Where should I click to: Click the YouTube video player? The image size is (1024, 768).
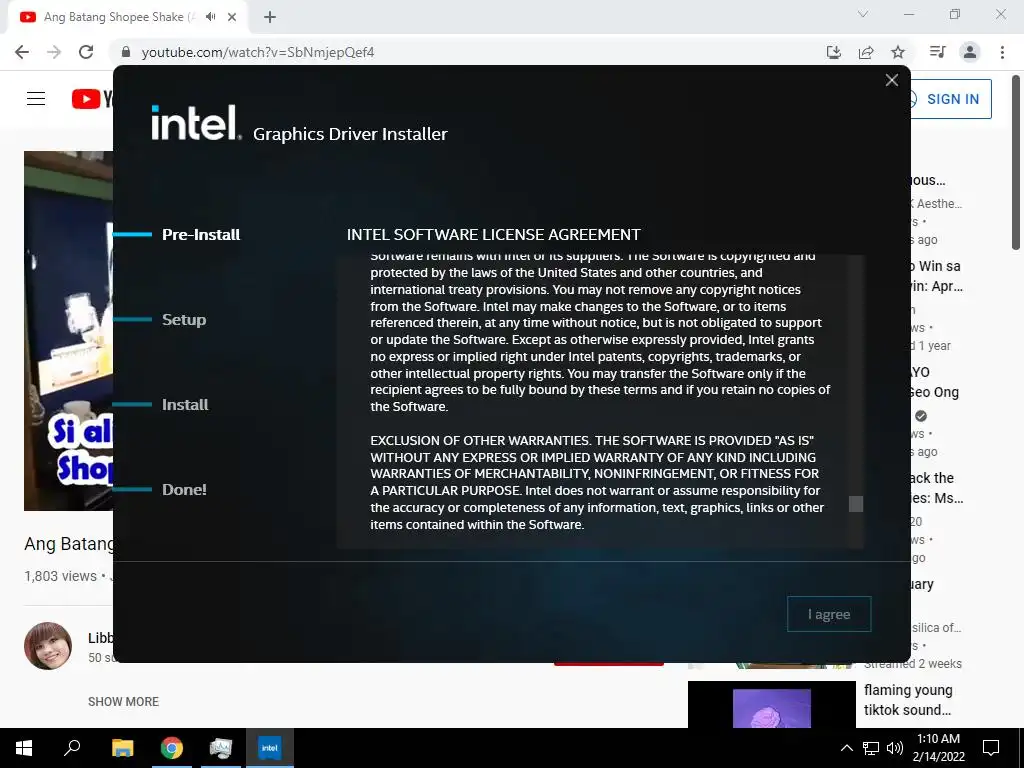pyautogui.click(x=69, y=330)
